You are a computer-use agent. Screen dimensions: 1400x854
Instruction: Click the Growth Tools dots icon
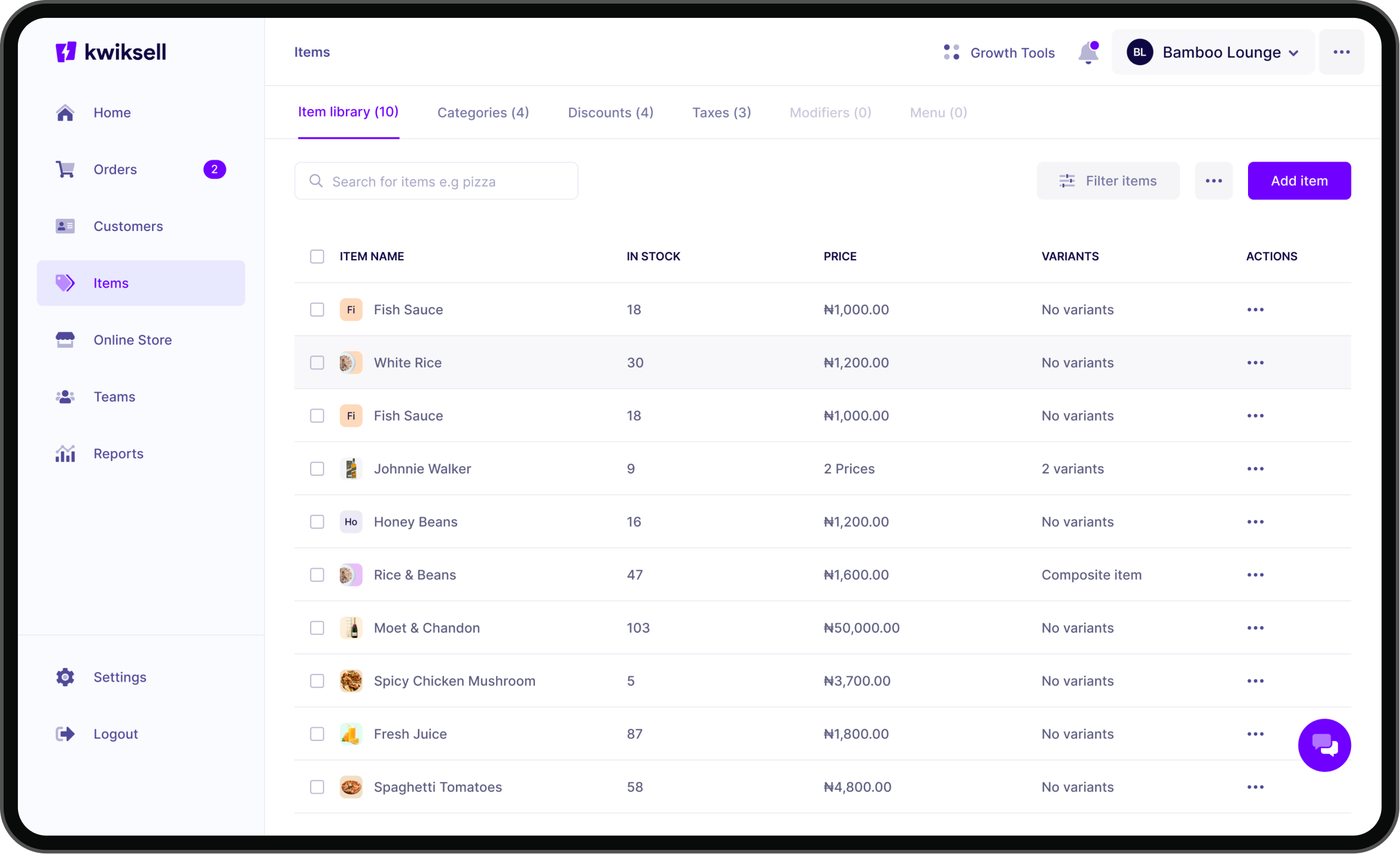coord(951,52)
